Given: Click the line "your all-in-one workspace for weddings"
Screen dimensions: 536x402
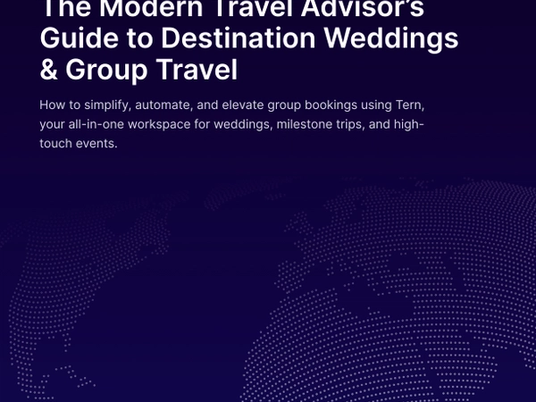Looking at the screenshot, I should pyautogui.click(x=231, y=124).
